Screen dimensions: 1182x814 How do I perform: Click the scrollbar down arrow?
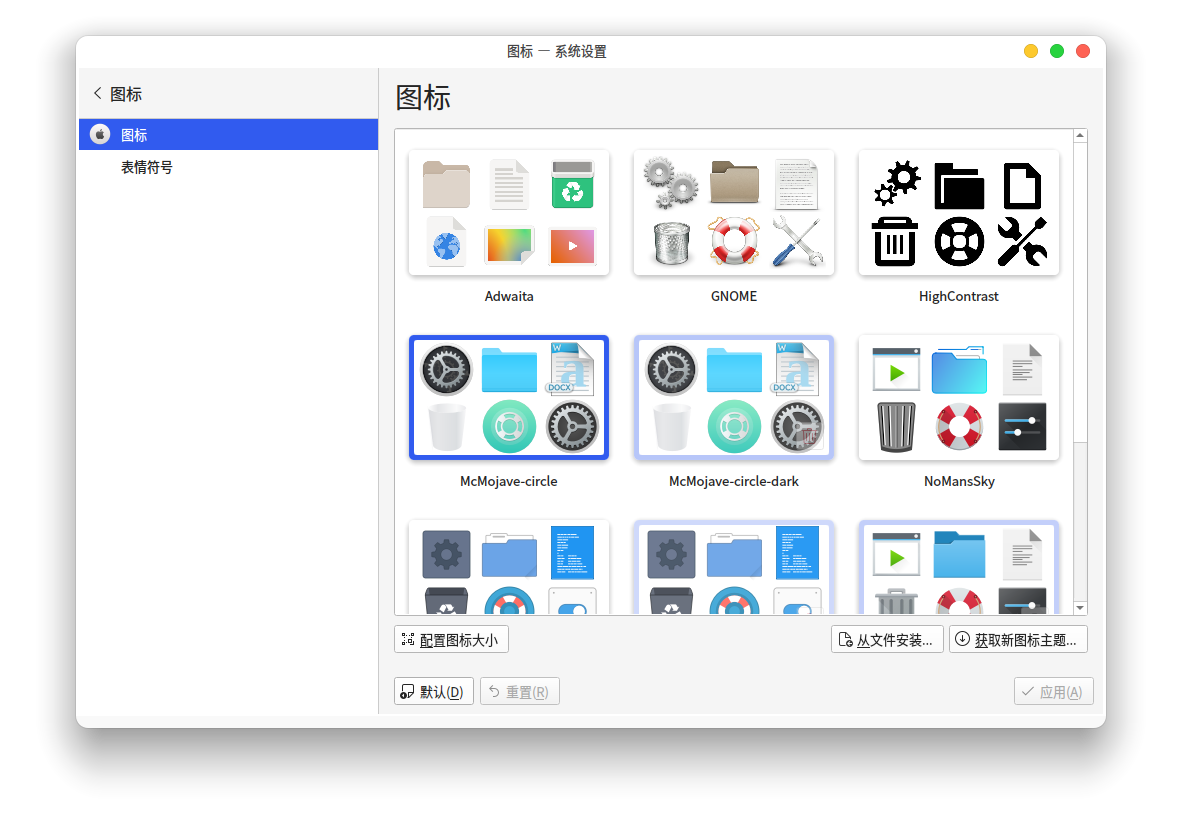pos(1080,607)
